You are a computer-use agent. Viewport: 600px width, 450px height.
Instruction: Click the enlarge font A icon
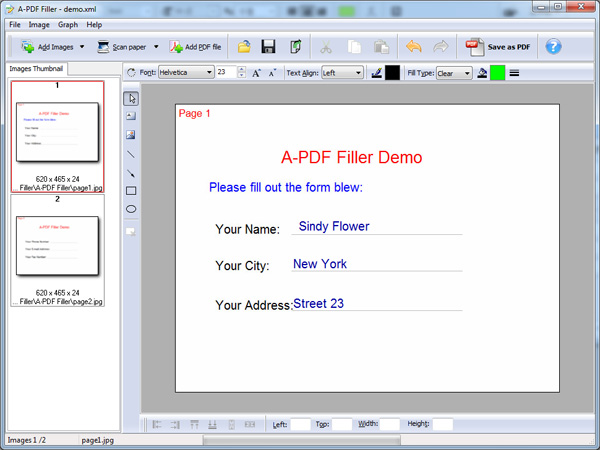tap(256, 73)
